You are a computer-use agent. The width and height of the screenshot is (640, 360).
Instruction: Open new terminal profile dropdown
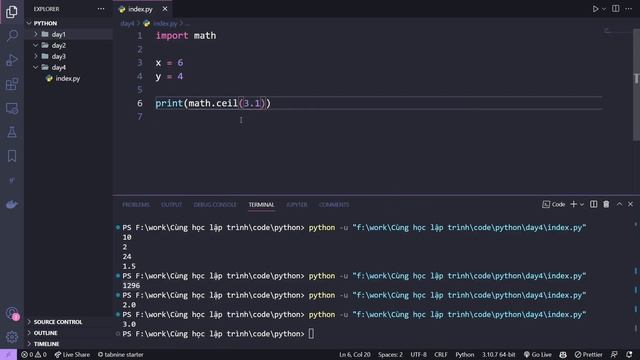[582, 204]
